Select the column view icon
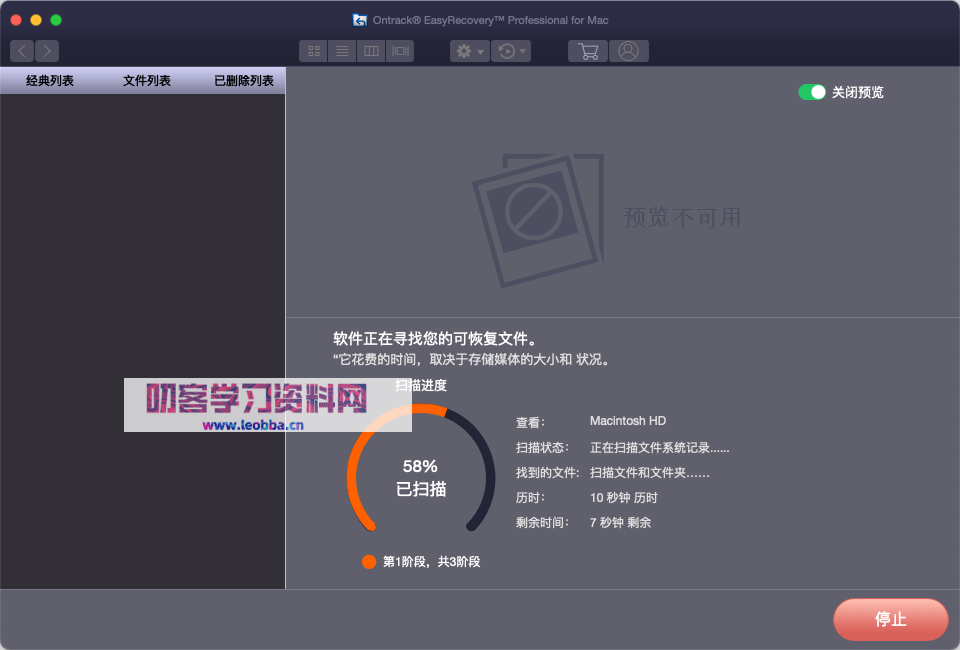This screenshot has height=650, width=960. pos(370,51)
